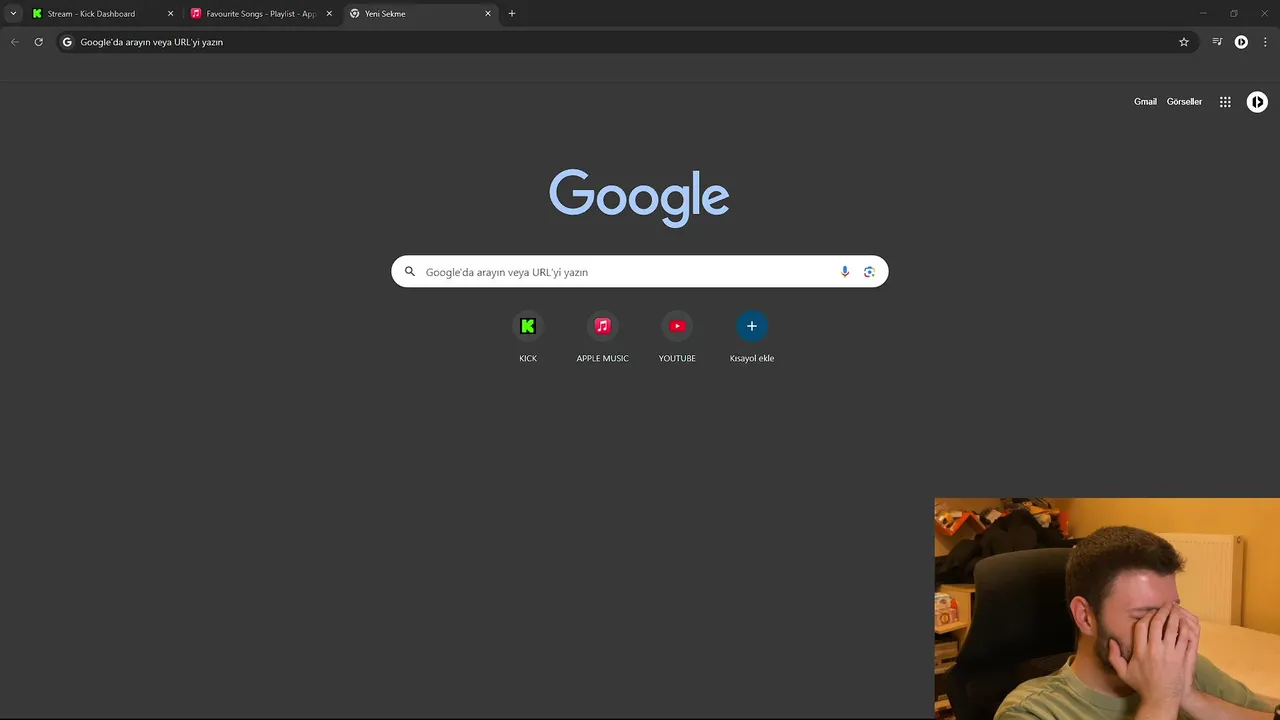Open a new tab with plus button
Image resolution: width=1280 pixels, height=720 pixels.
point(512,14)
